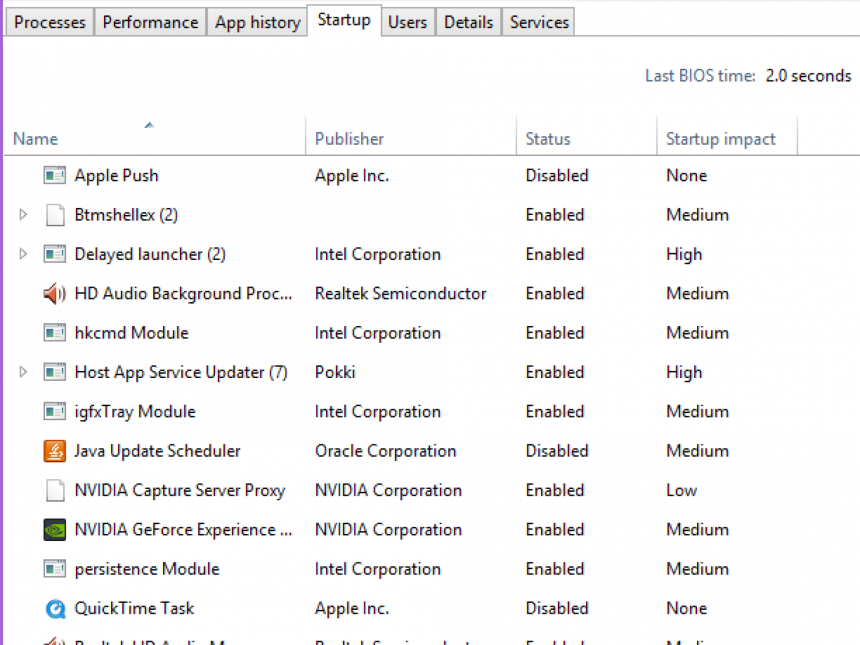Click Low impact of NVIDIA Capture Server Proxy
The width and height of the screenshot is (860, 645).
tap(681, 490)
